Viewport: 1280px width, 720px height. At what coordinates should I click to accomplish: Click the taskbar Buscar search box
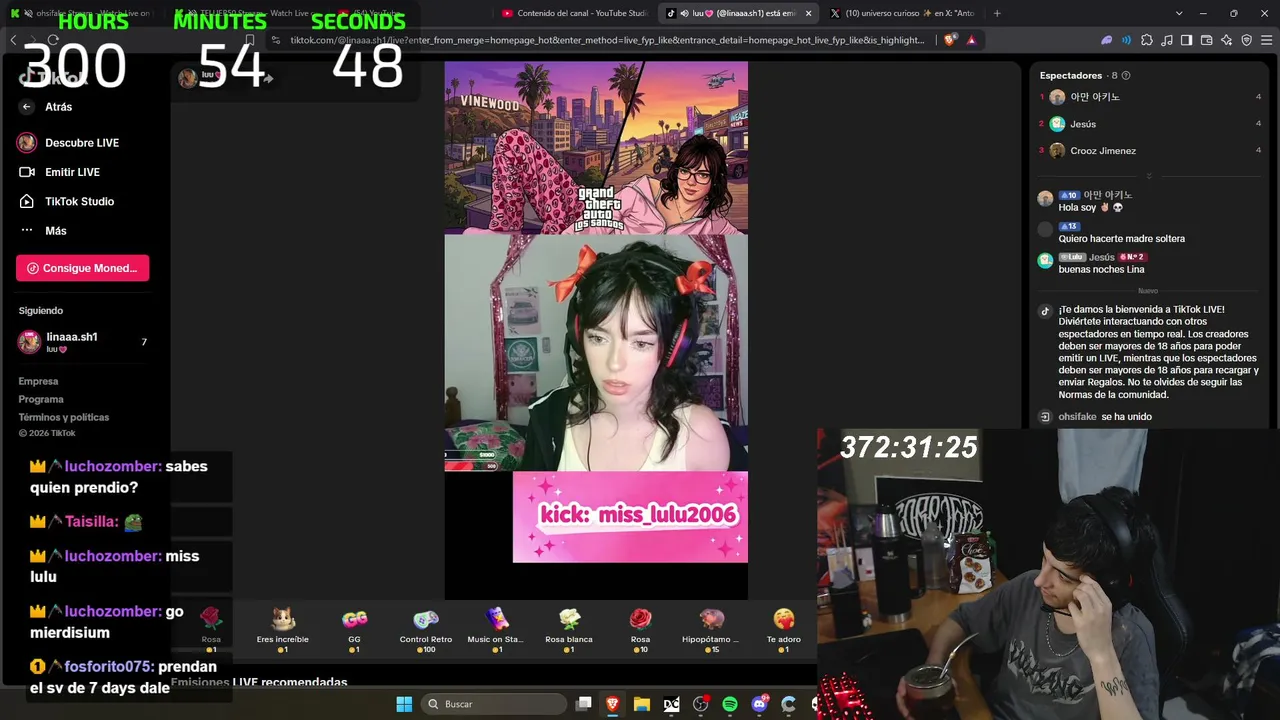(x=493, y=704)
